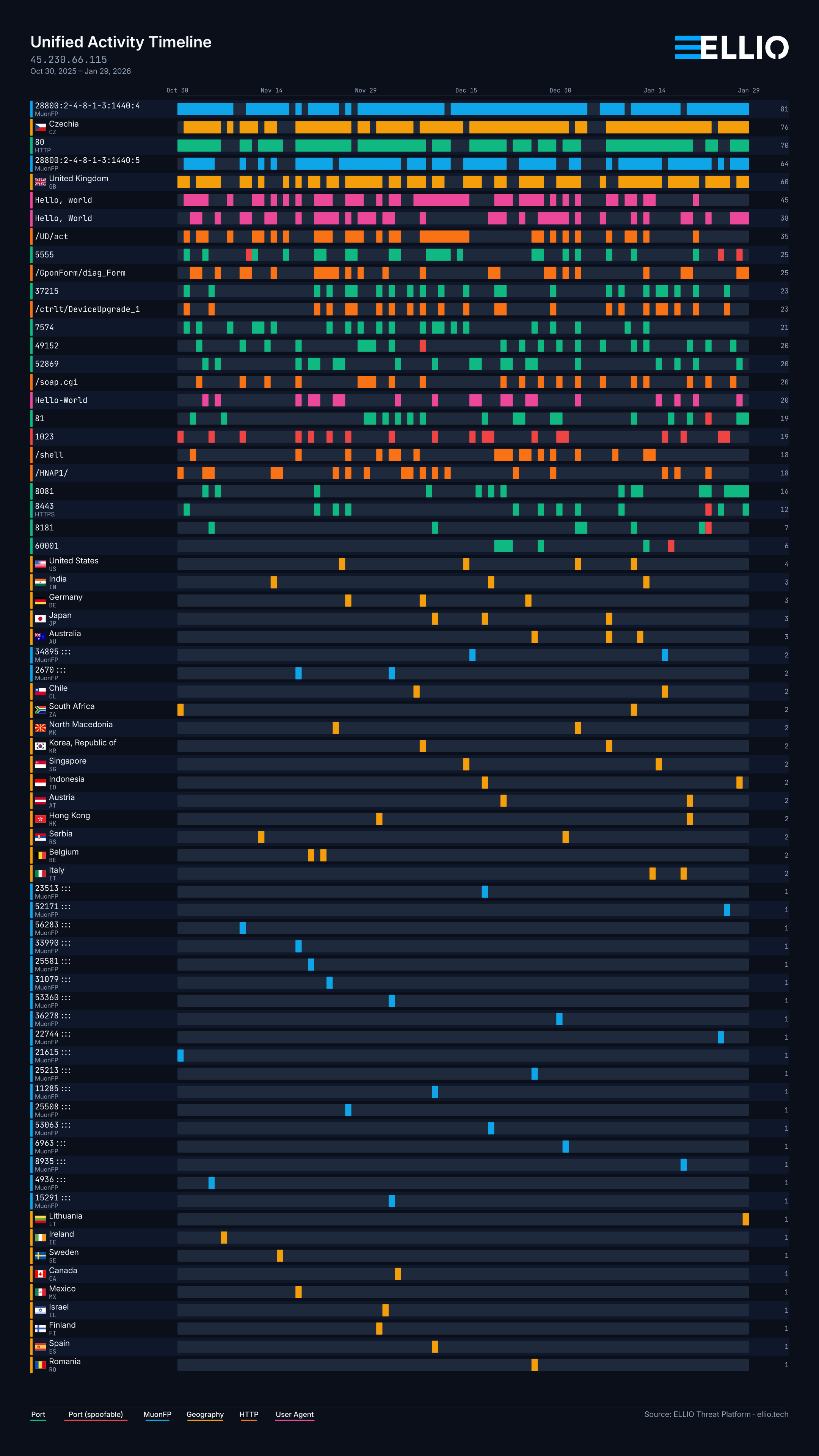Toggle the MuonFP legend filter
Screen dimensions: 819x1456
(158, 1414)
